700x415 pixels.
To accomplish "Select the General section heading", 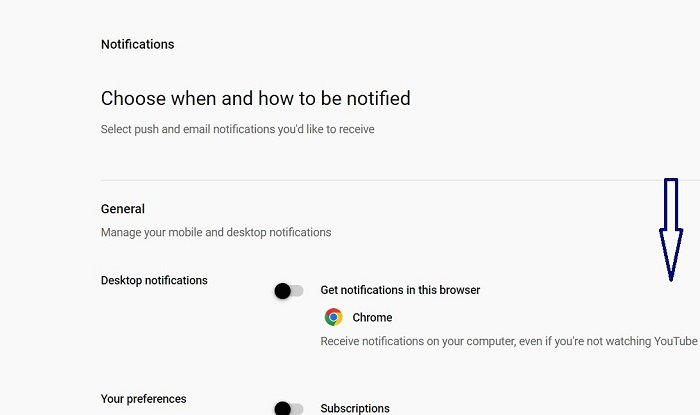I will coord(123,209).
